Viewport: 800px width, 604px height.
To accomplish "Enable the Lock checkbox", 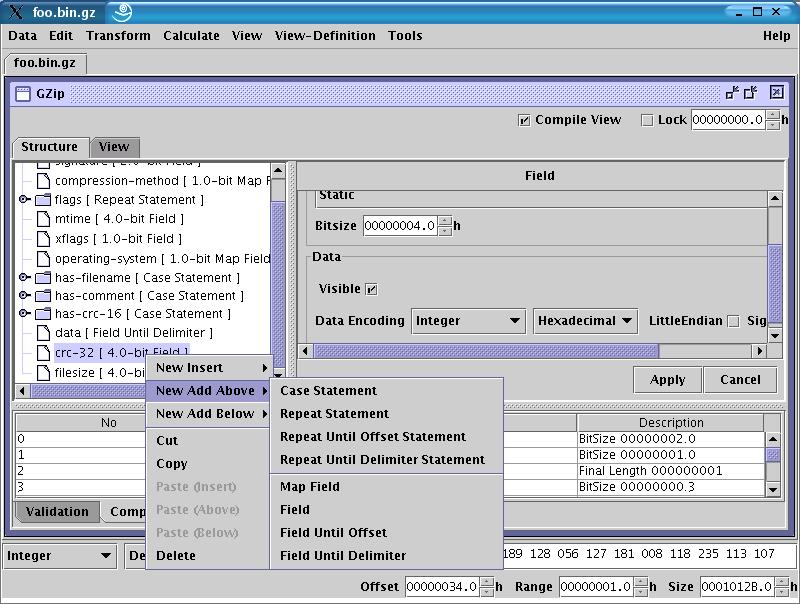I will point(646,120).
